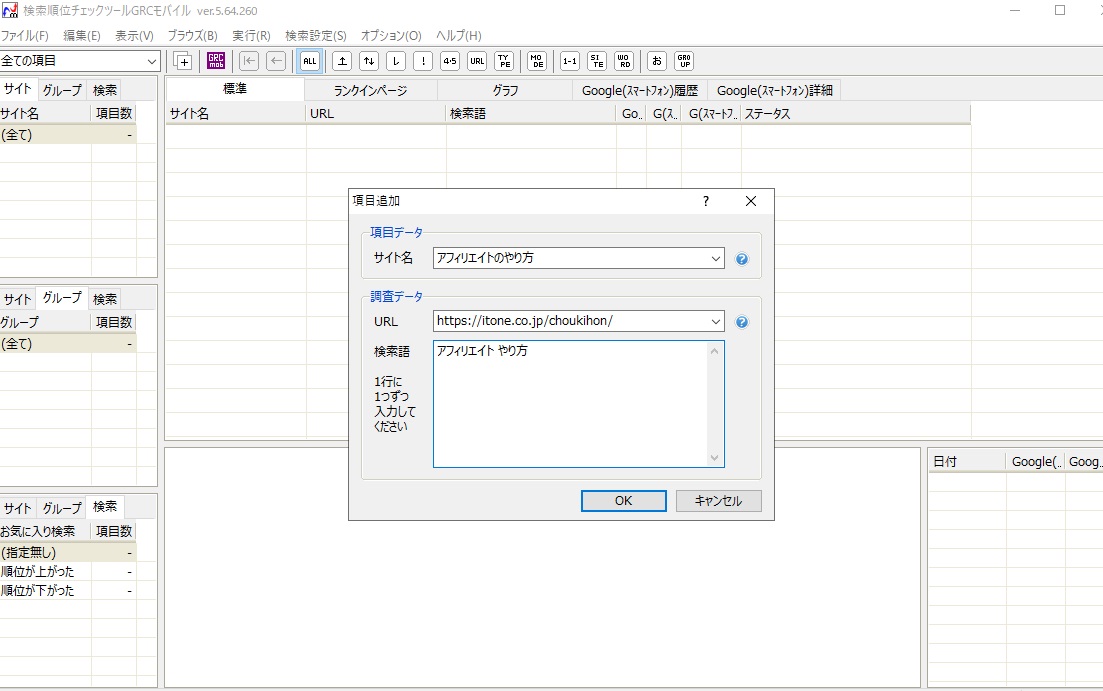The image size is (1103, 691).
Task: Select the (指定無し) row
Action: pos(68,553)
